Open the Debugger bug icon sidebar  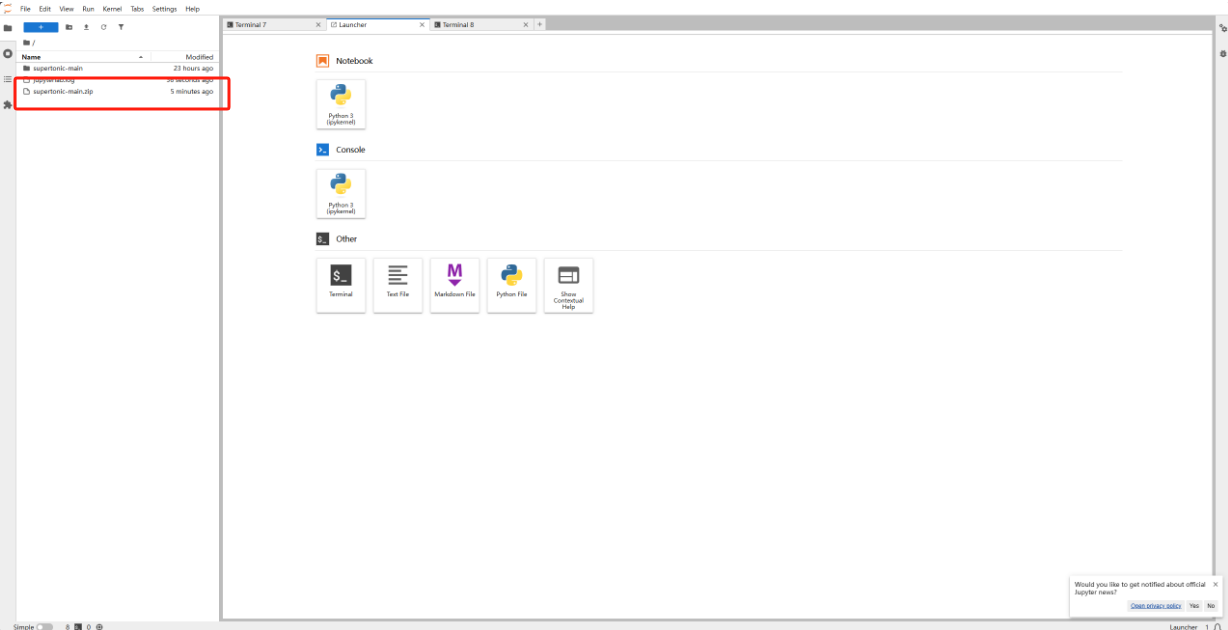[x=1223, y=53]
